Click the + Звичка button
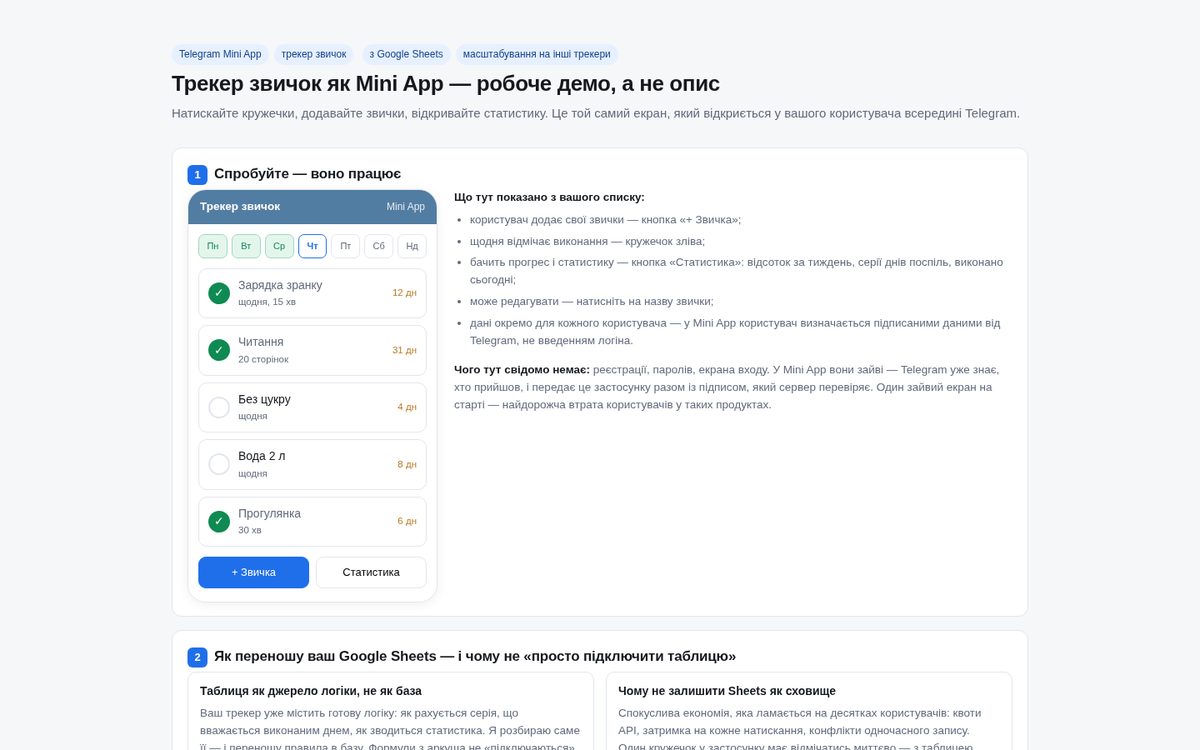Image resolution: width=1200 pixels, height=750 pixels. (x=253, y=572)
